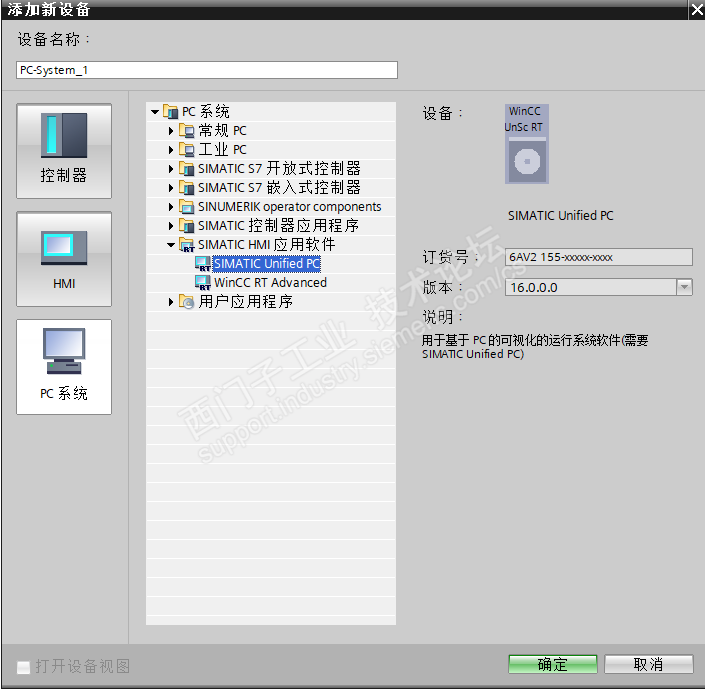Close the 添加新设备 dialog
This screenshot has height=689, width=705.
pos(697,9)
